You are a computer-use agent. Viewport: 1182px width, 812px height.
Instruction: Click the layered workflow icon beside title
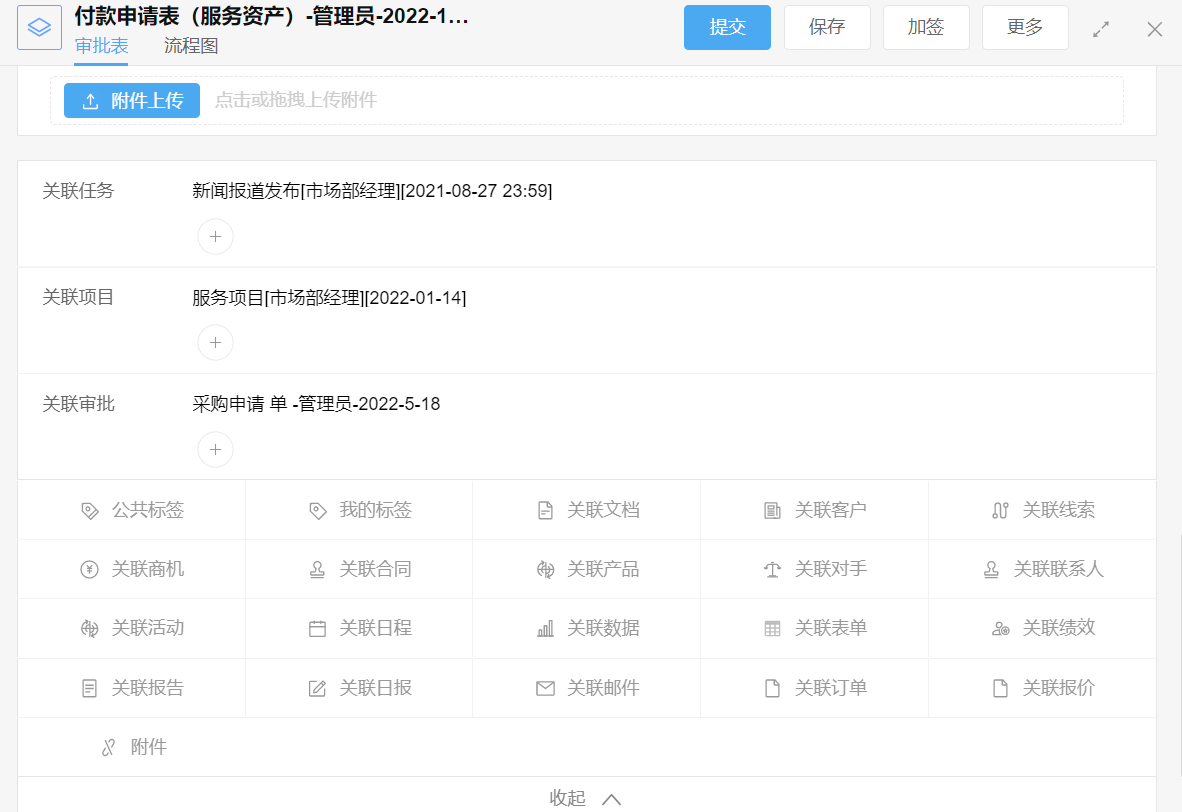point(39,28)
